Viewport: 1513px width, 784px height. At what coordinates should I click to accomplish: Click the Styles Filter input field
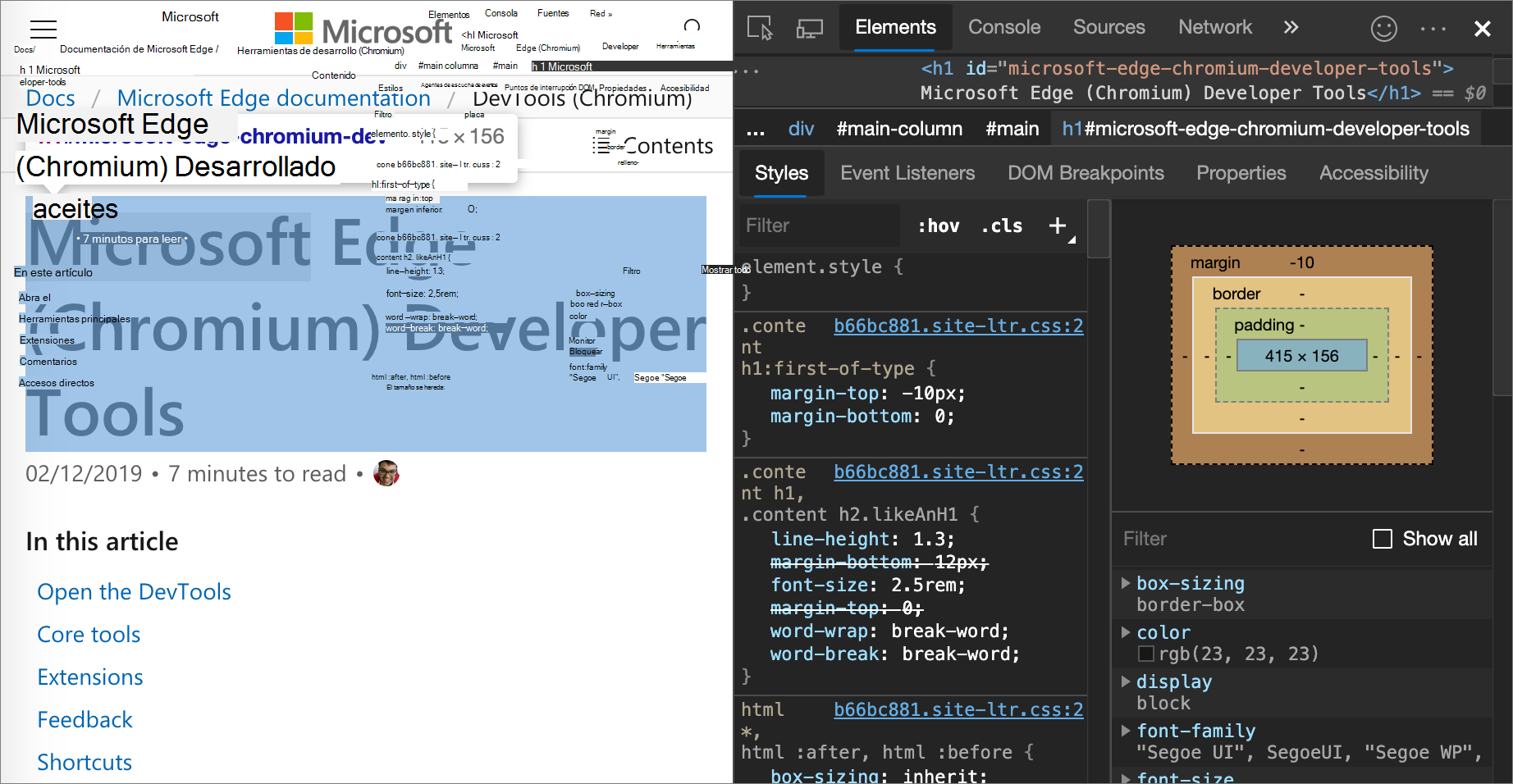pos(820,226)
